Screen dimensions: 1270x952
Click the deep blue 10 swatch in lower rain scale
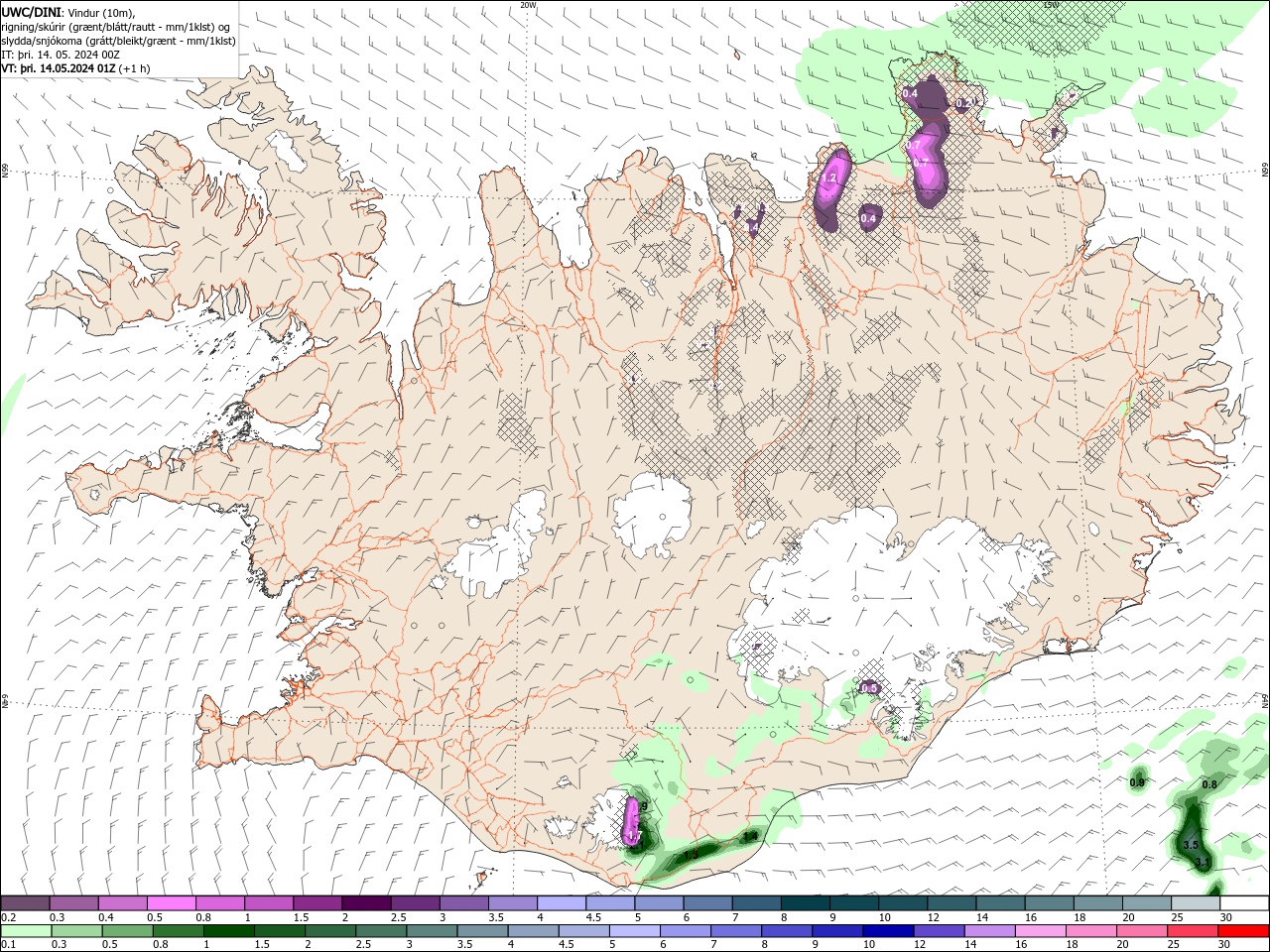pos(887,931)
